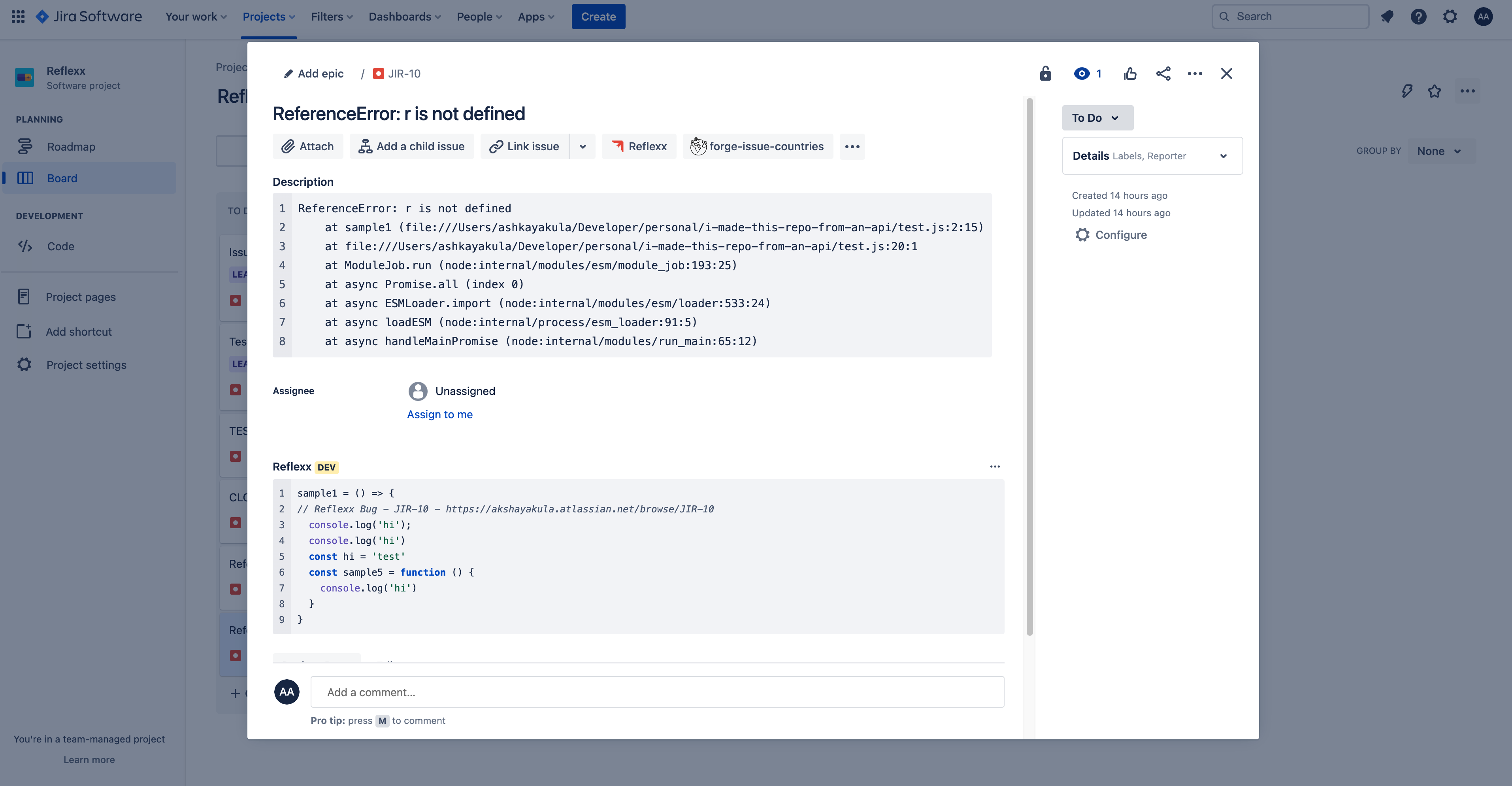
Task: Share the issue via share icon
Action: coord(1163,74)
